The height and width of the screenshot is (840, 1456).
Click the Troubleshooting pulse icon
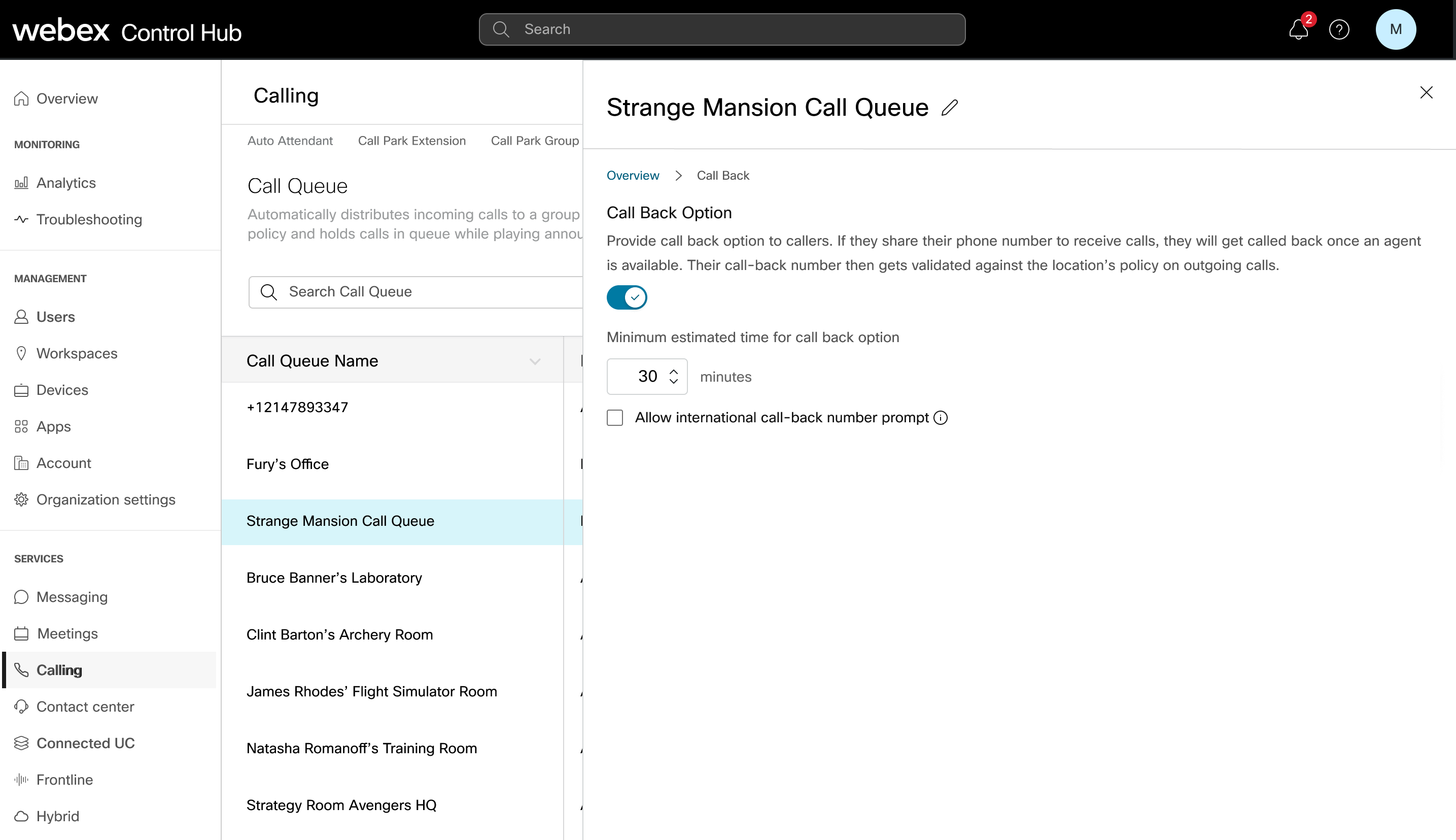pos(21,219)
